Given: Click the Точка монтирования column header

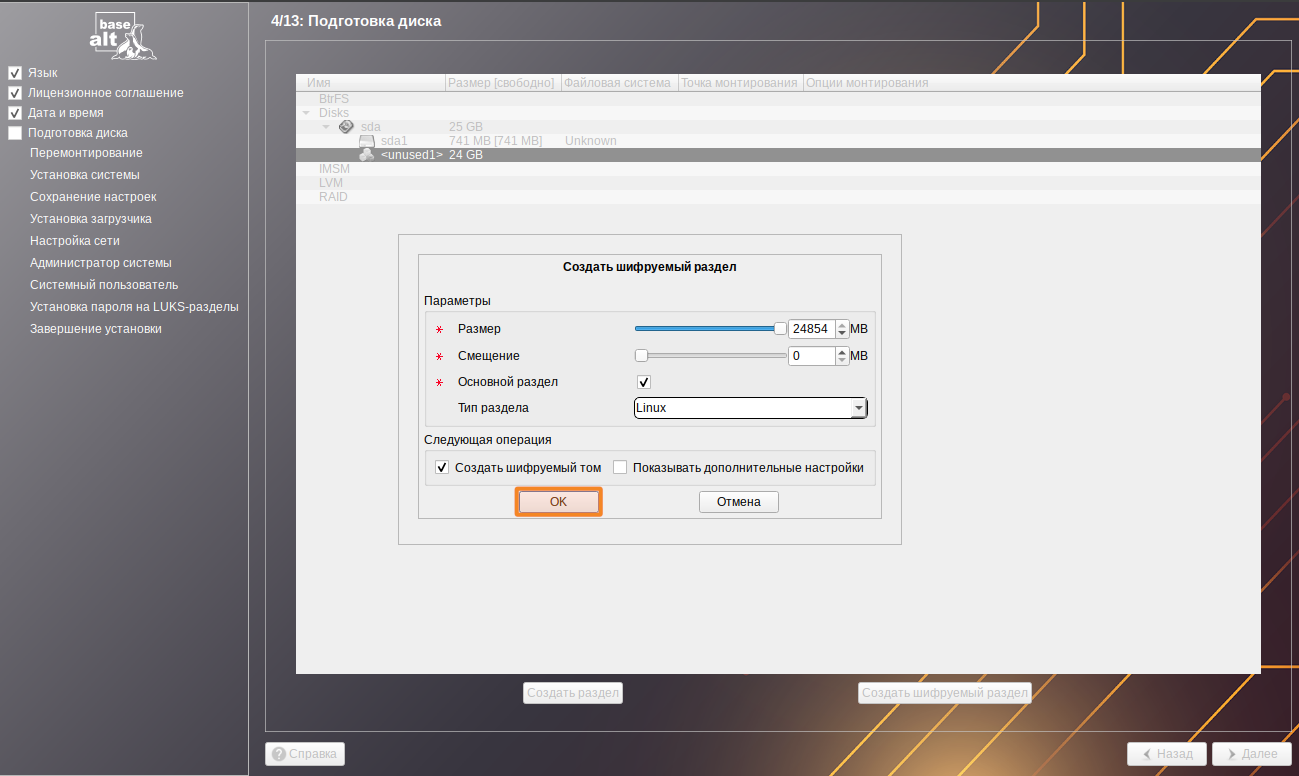Looking at the screenshot, I should 739,83.
